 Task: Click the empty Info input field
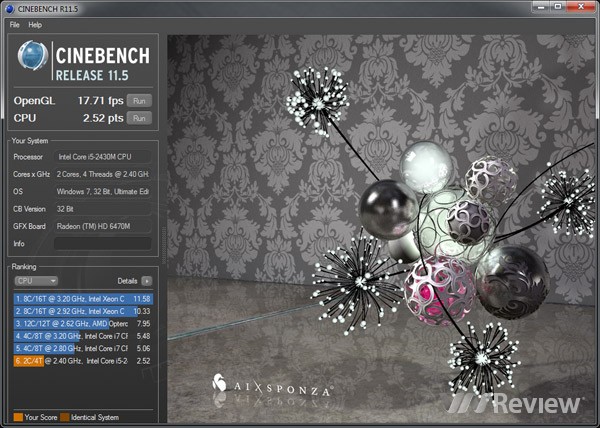[x=103, y=244]
